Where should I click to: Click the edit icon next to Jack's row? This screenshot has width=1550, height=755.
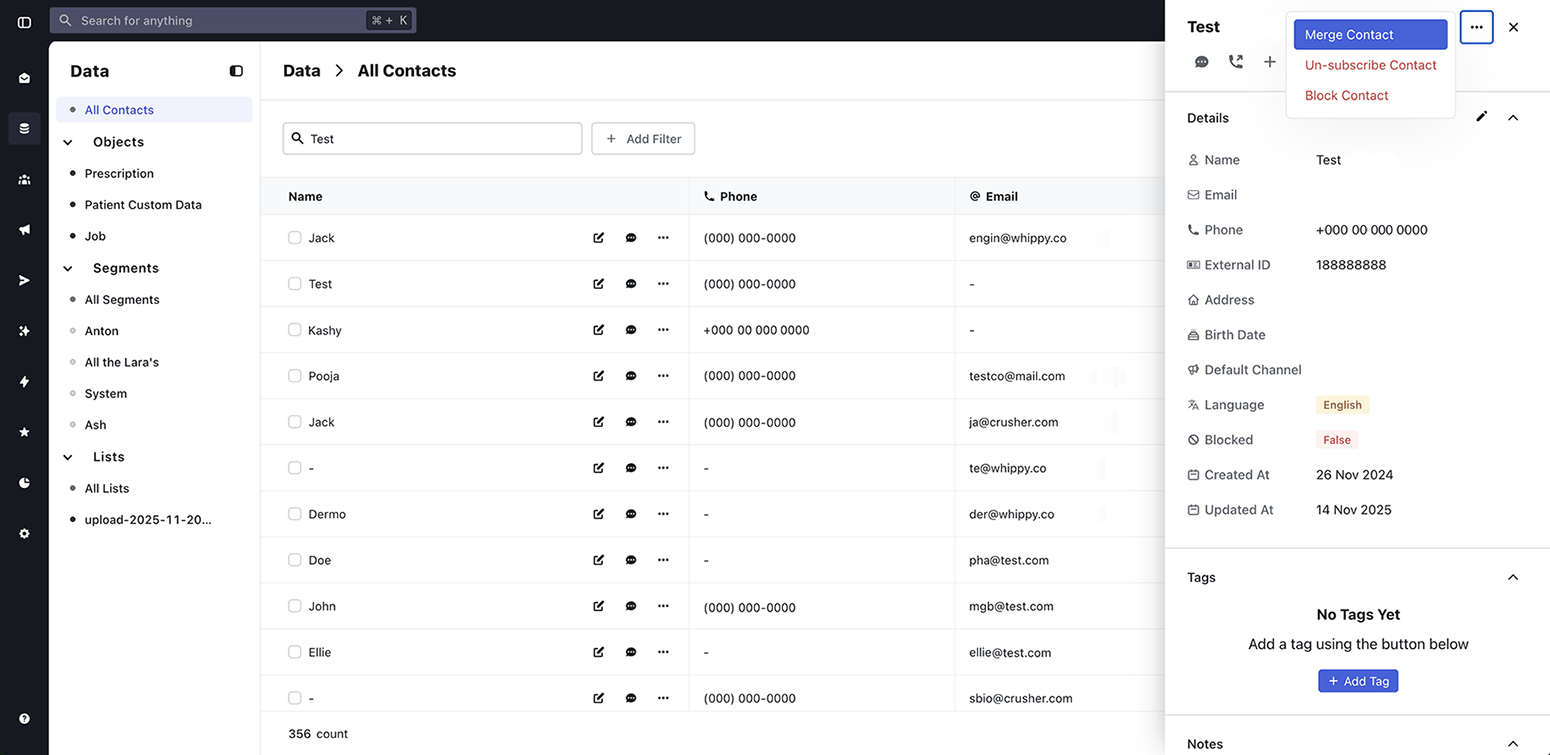tap(598, 238)
